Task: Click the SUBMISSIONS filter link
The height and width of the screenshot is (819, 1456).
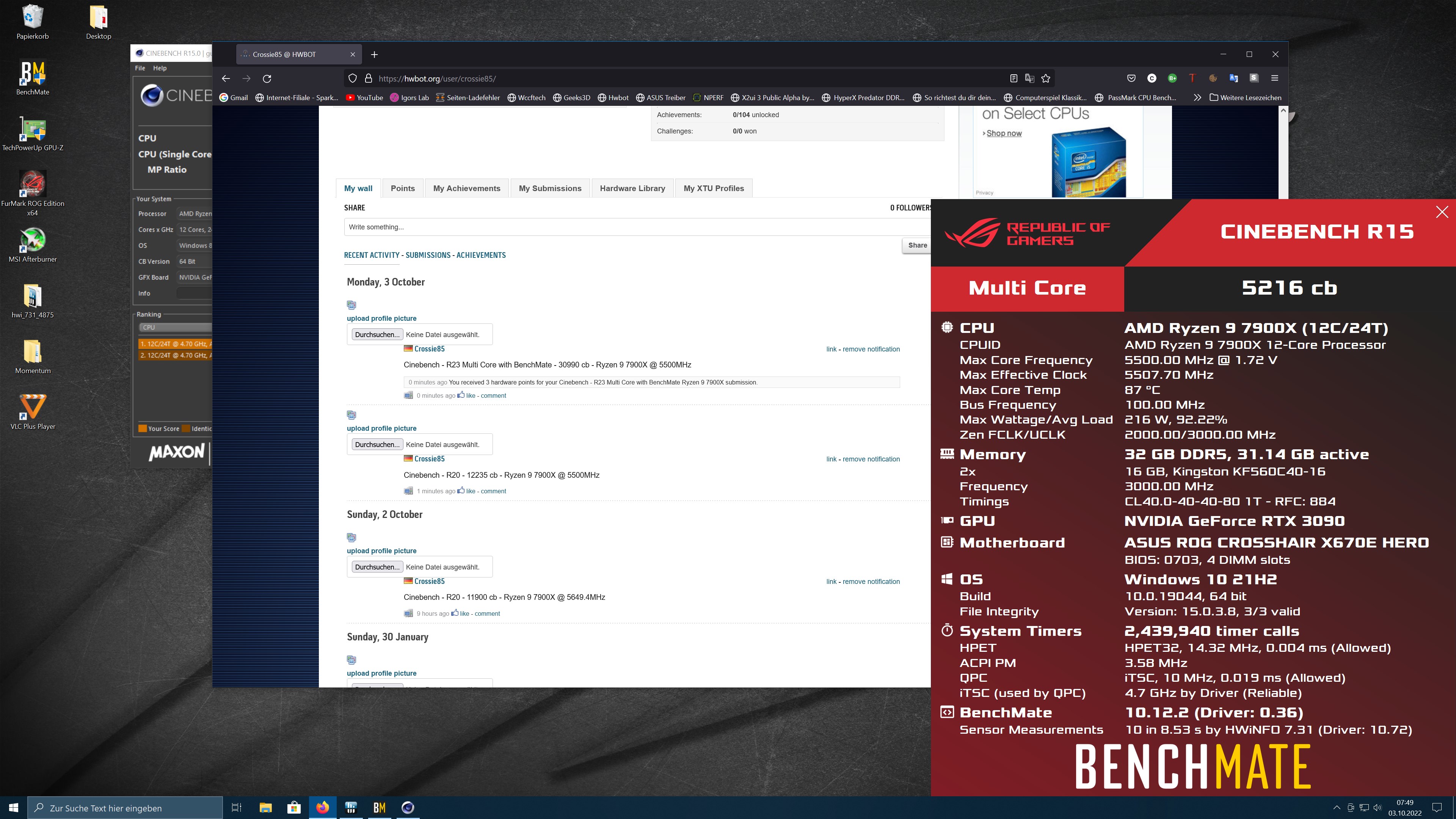Action: pyautogui.click(x=428, y=255)
